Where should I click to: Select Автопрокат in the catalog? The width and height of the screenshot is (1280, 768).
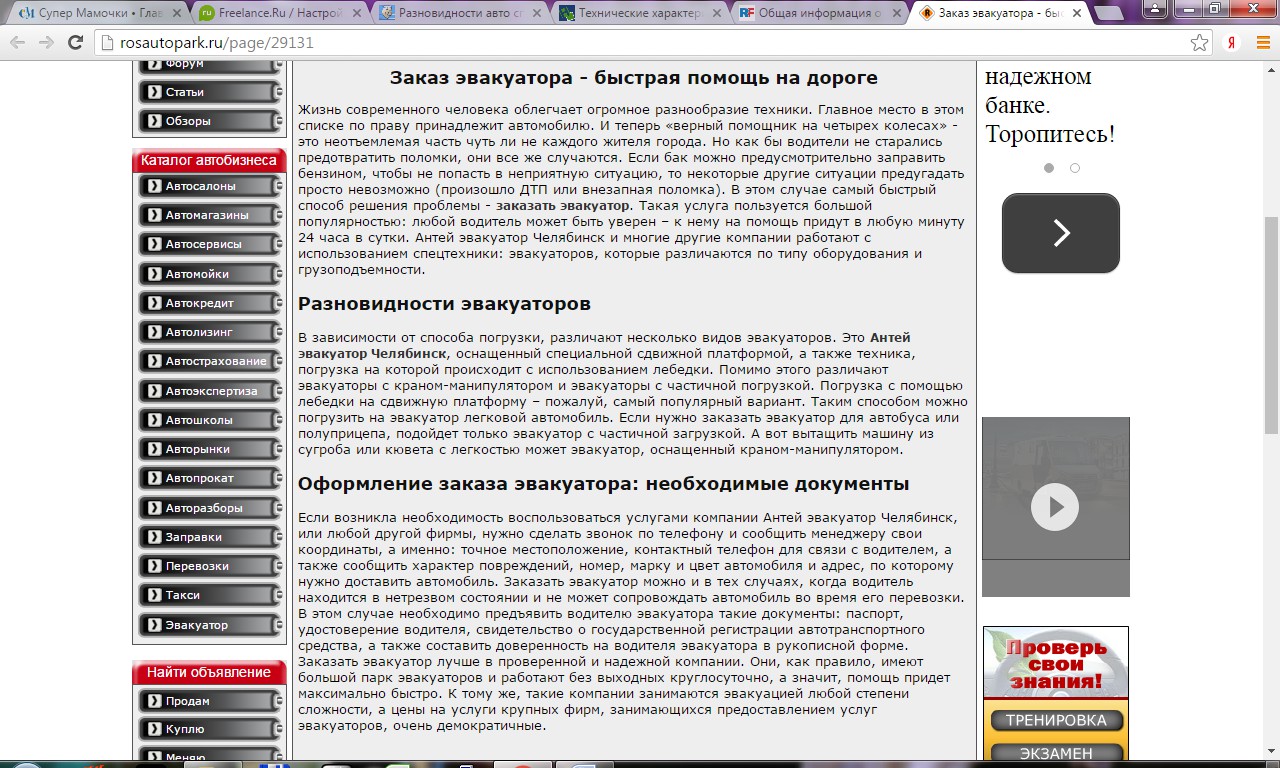[209, 478]
